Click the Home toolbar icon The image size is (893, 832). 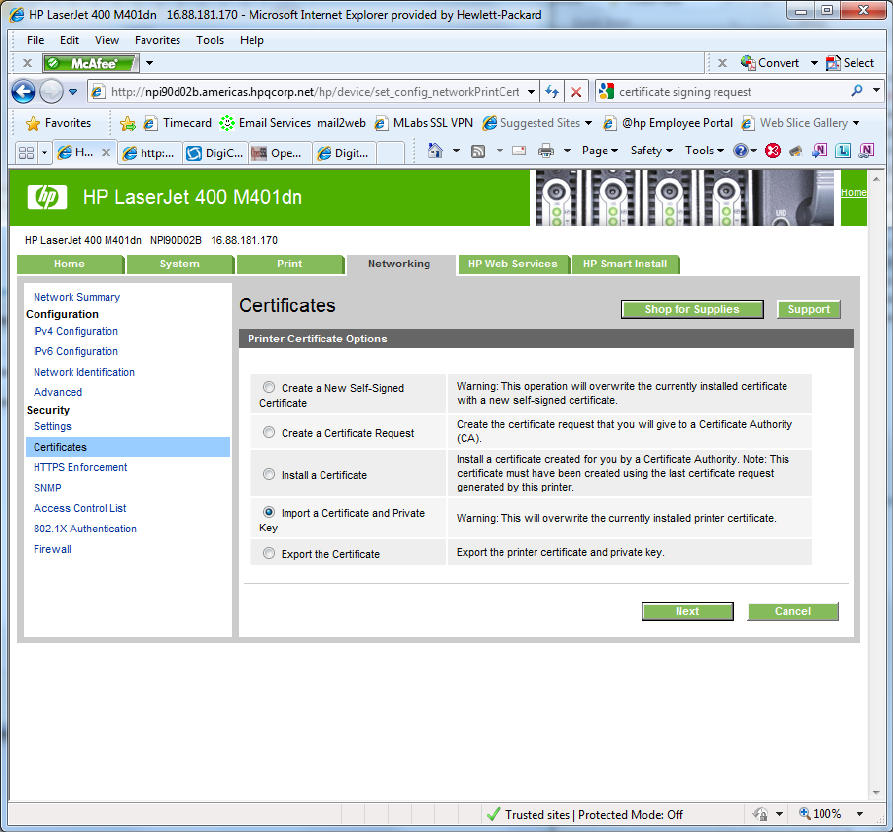pos(435,150)
